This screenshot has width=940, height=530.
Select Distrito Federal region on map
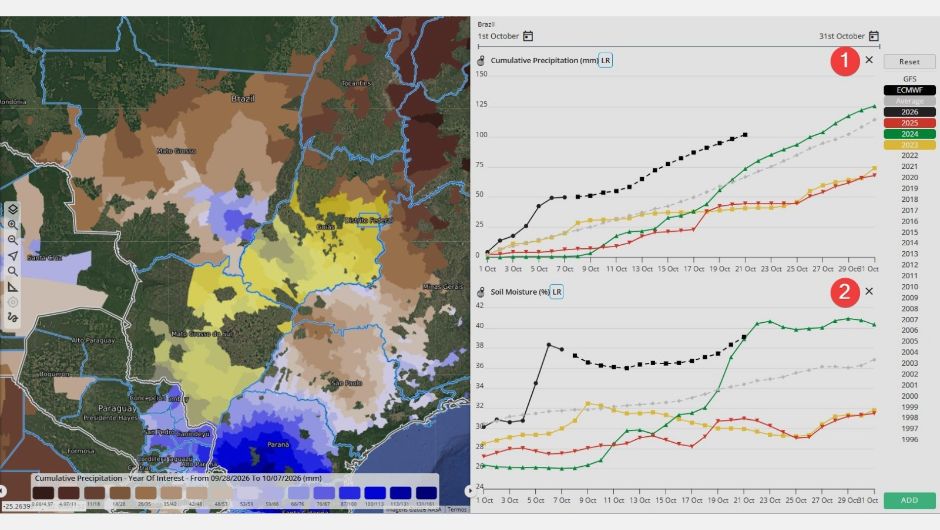(x=368, y=220)
